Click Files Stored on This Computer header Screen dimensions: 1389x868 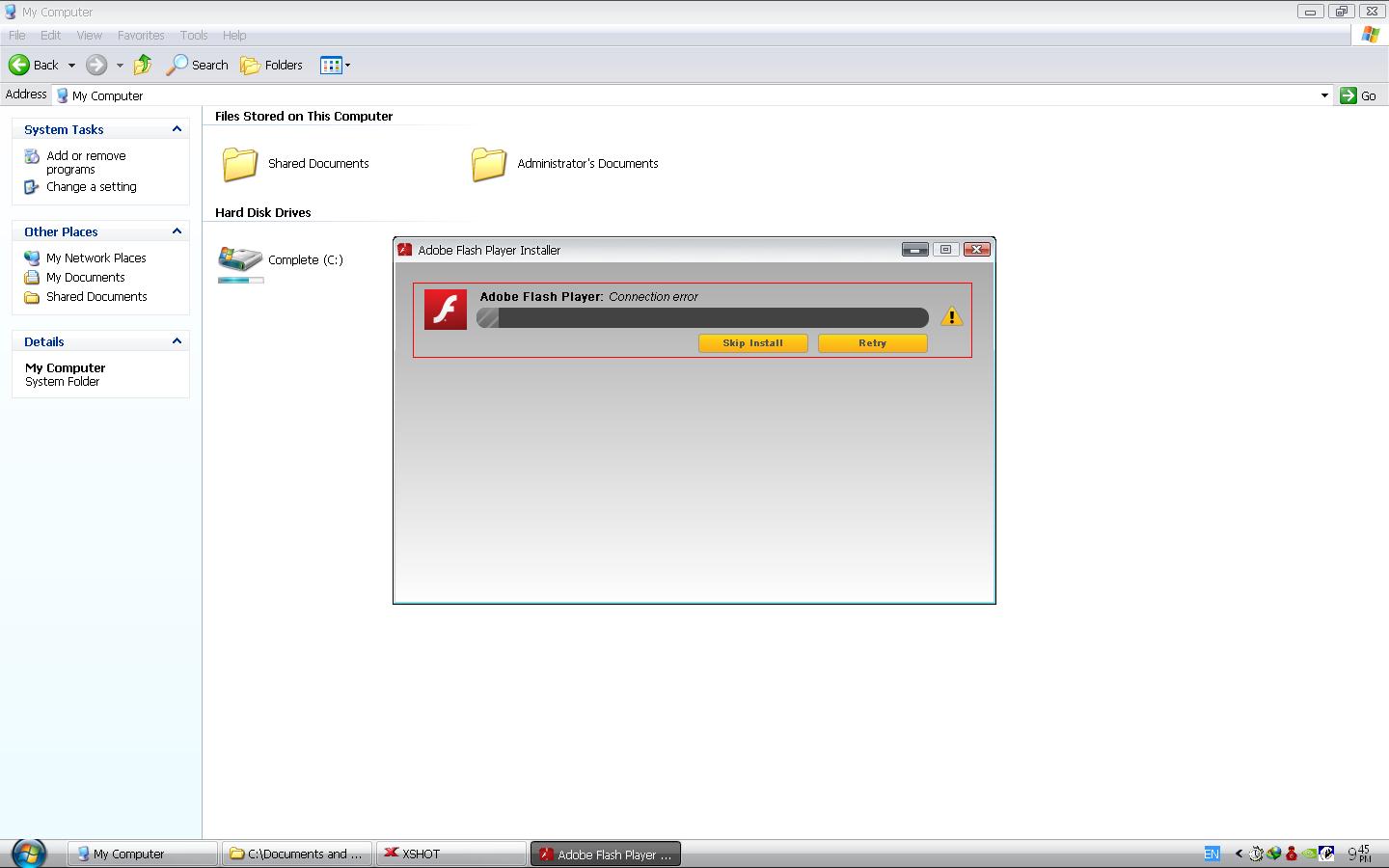pyautogui.click(x=304, y=116)
